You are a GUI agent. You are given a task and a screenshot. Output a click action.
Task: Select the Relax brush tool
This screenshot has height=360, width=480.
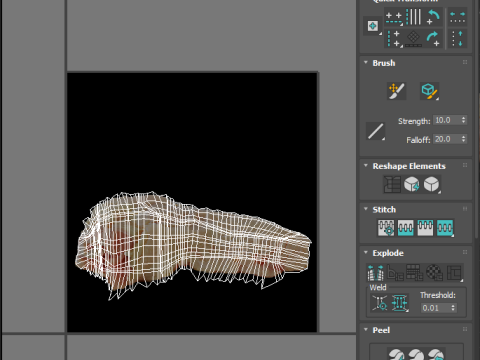click(x=429, y=91)
